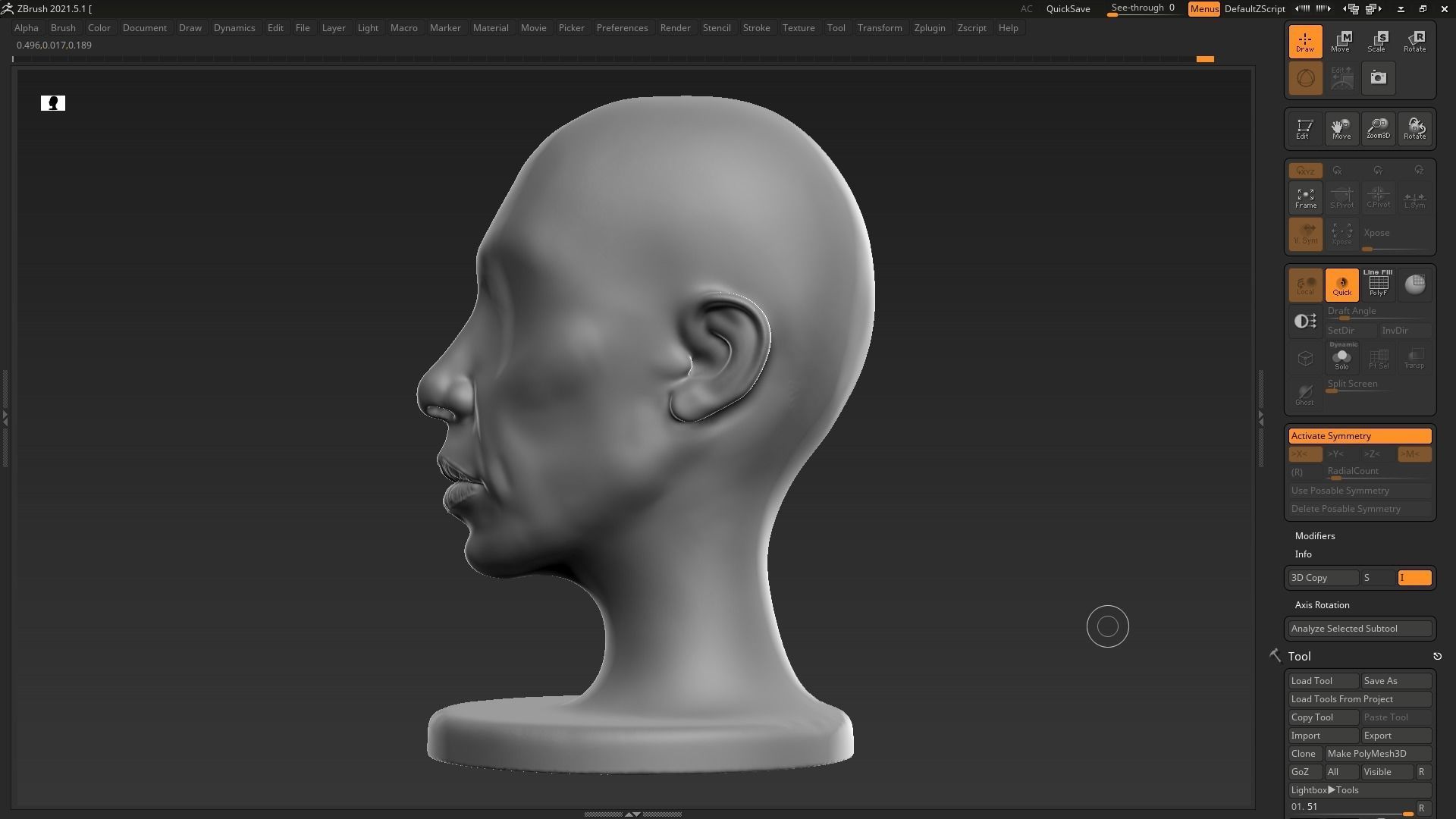Viewport: 1456px width, 819px height.
Task: Click the double-sided display icon
Action: click(1305, 322)
